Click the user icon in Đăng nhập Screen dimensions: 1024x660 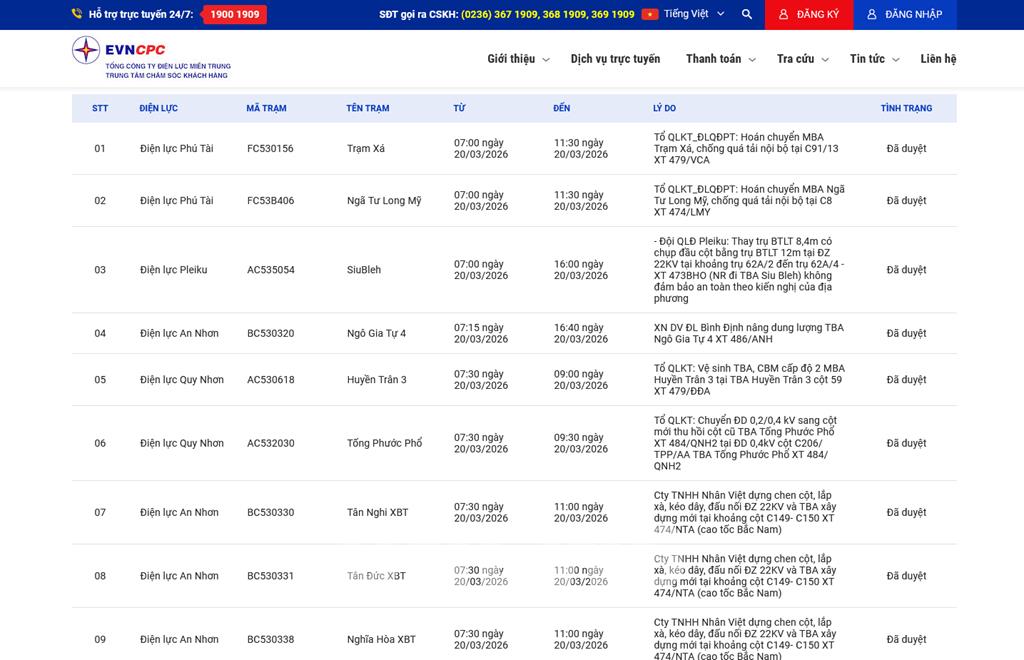pyautogui.click(x=872, y=15)
